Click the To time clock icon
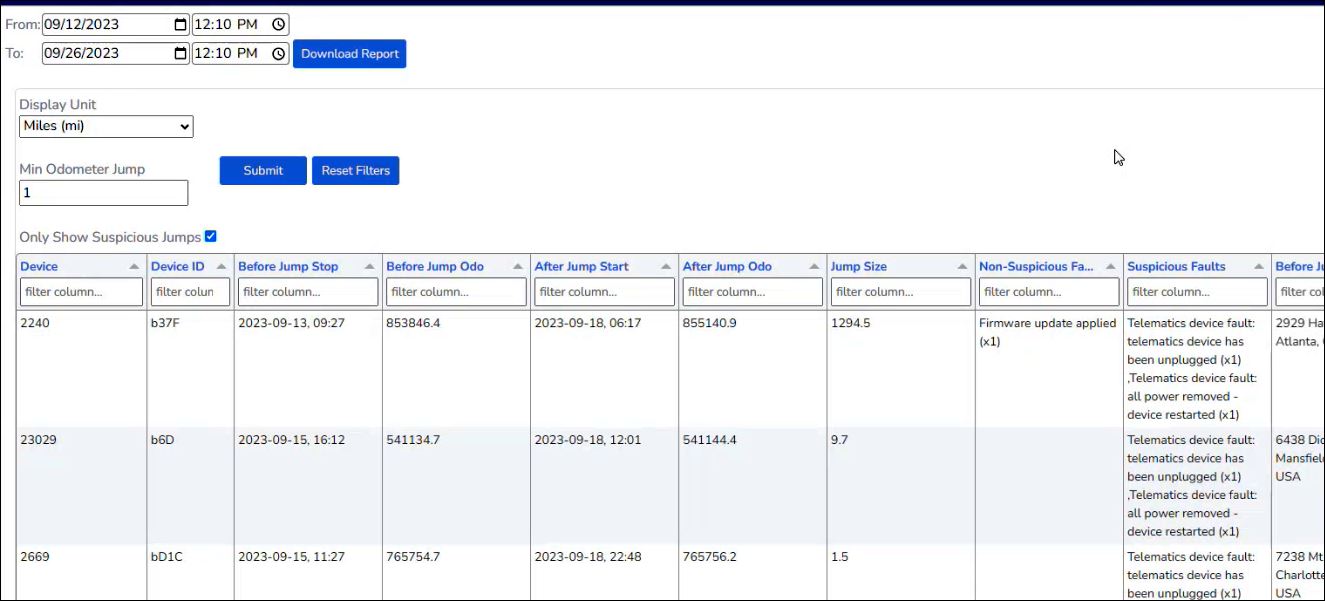 pos(279,53)
